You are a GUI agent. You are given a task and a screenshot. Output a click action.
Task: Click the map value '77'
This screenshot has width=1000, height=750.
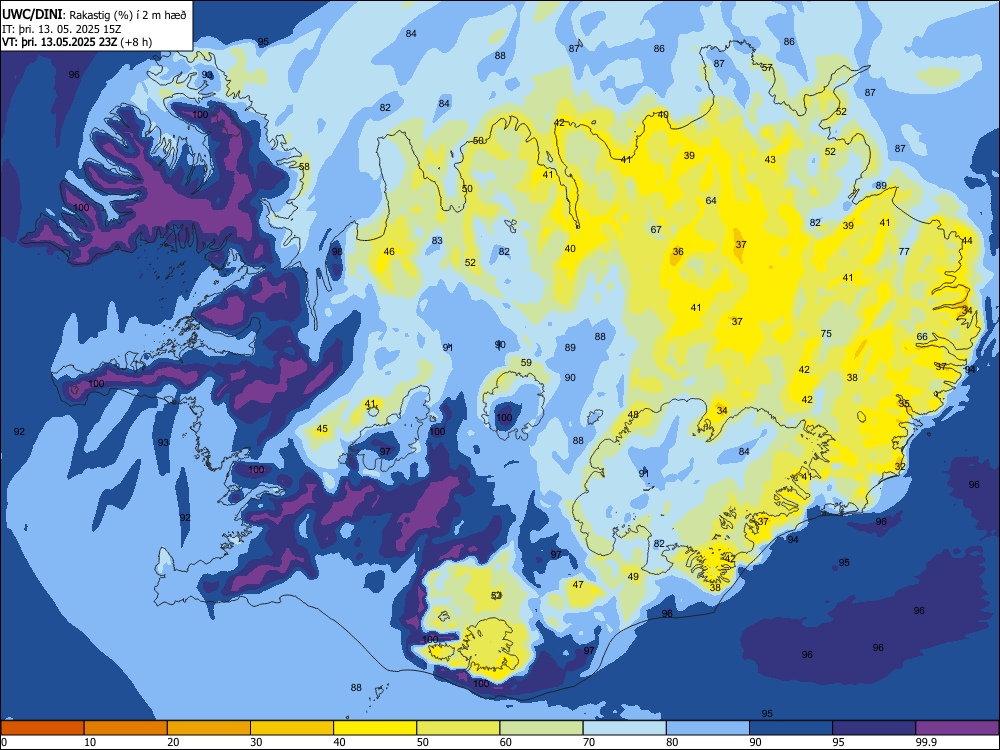[904, 251]
